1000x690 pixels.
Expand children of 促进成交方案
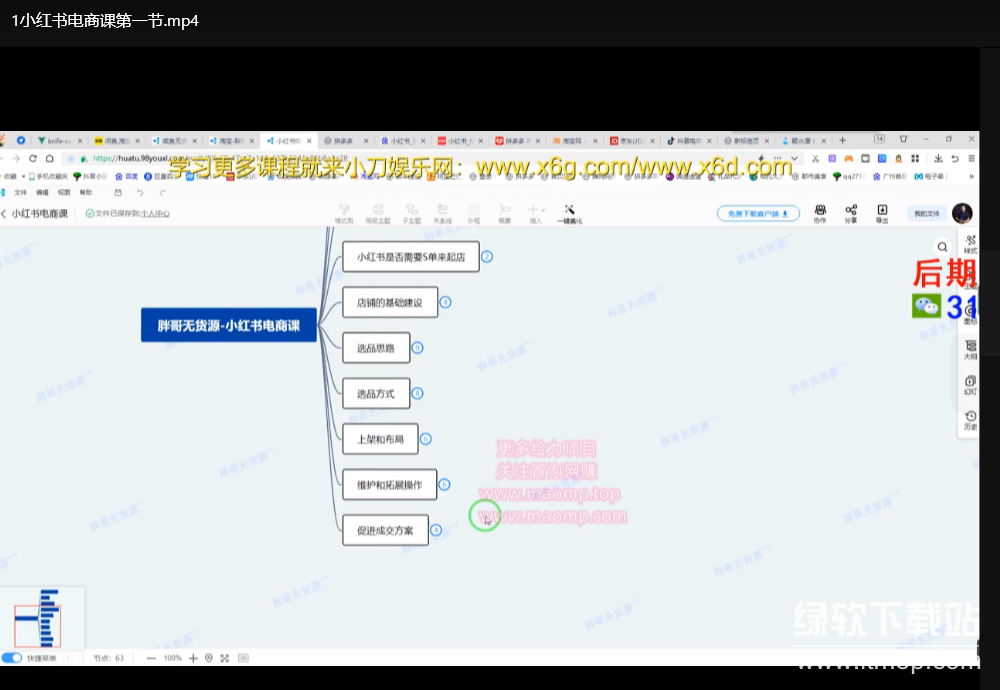coord(436,530)
